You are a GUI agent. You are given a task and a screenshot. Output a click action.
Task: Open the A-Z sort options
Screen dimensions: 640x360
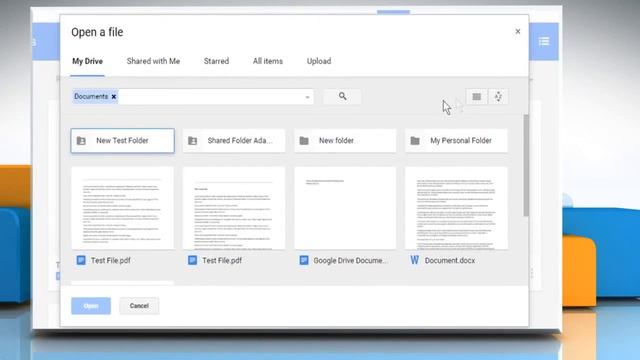pos(498,97)
